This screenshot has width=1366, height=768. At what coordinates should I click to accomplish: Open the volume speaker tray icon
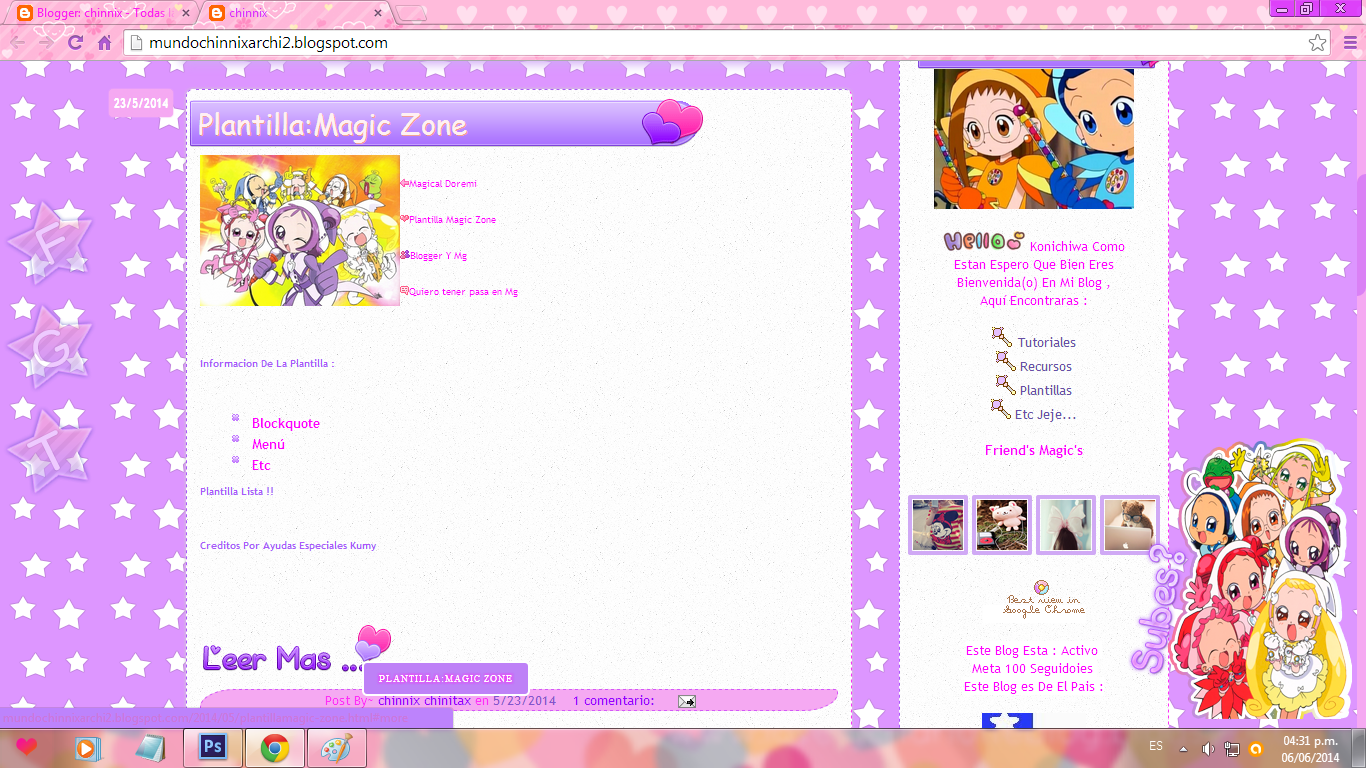coord(1208,748)
